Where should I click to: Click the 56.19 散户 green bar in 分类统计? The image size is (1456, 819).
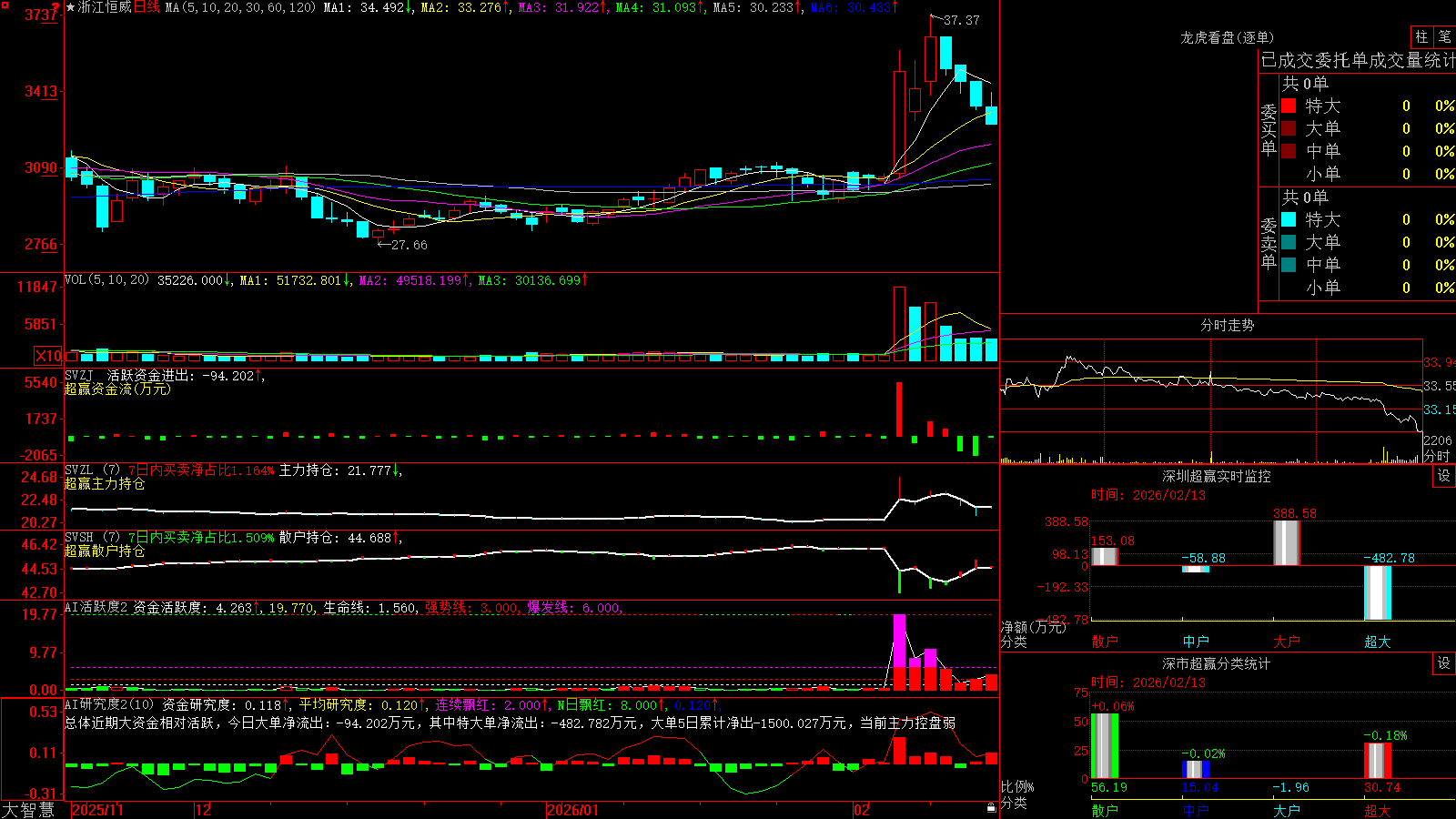(x=1105, y=746)
